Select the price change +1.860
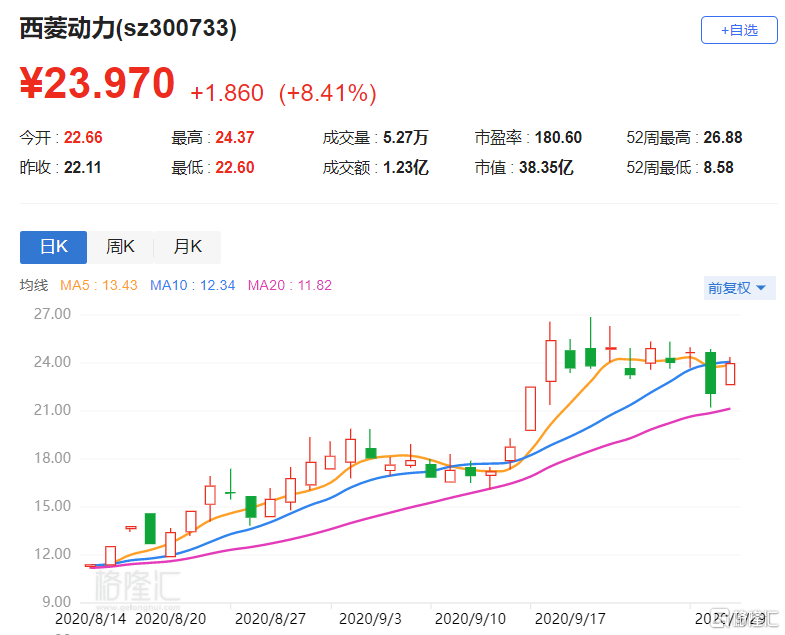The height and width of the screenshot is (635, 785). click(x=227, y=93)
